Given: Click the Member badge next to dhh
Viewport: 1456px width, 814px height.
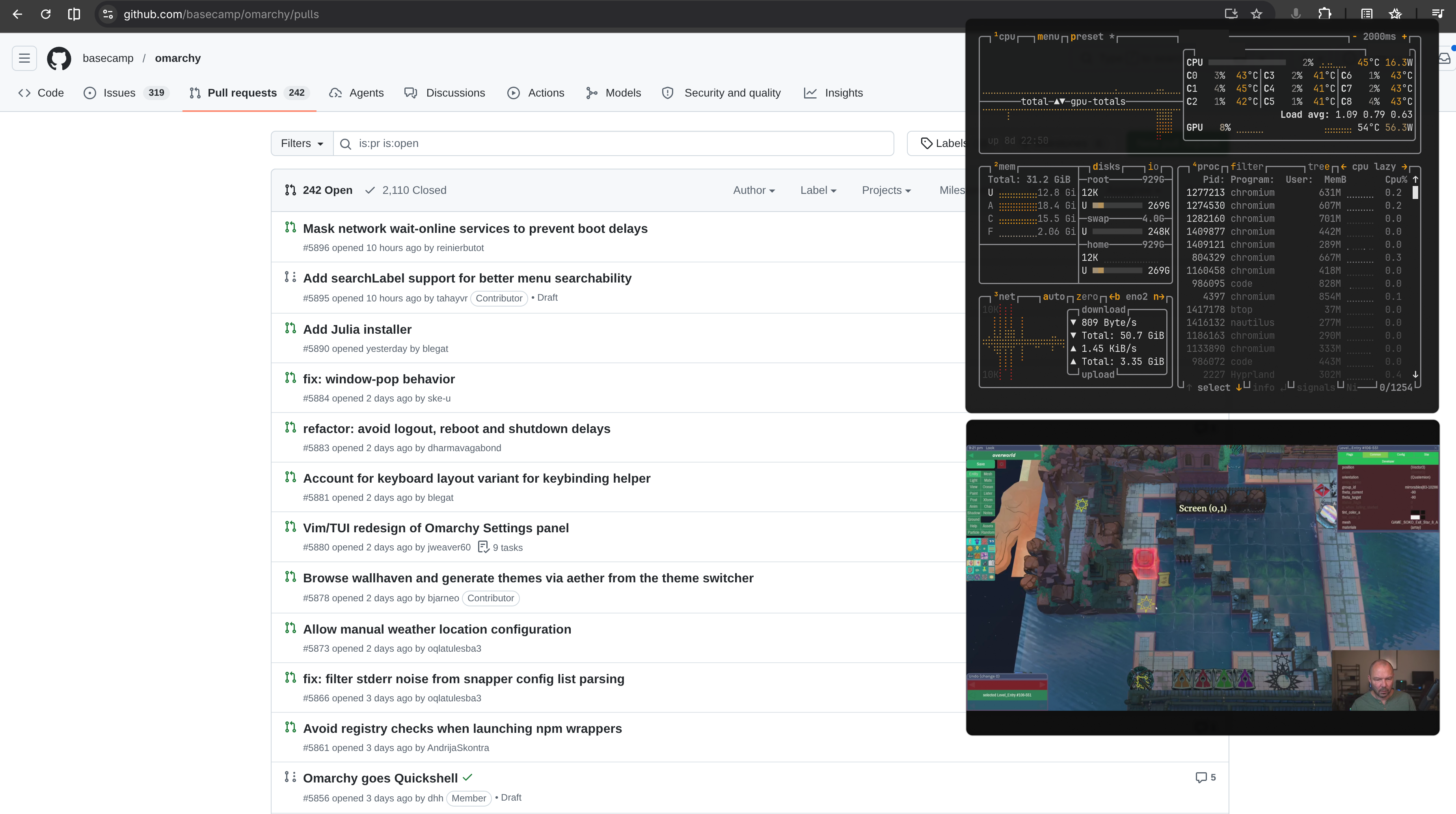Looking at the screenshot, I should (x=469, y=798).
